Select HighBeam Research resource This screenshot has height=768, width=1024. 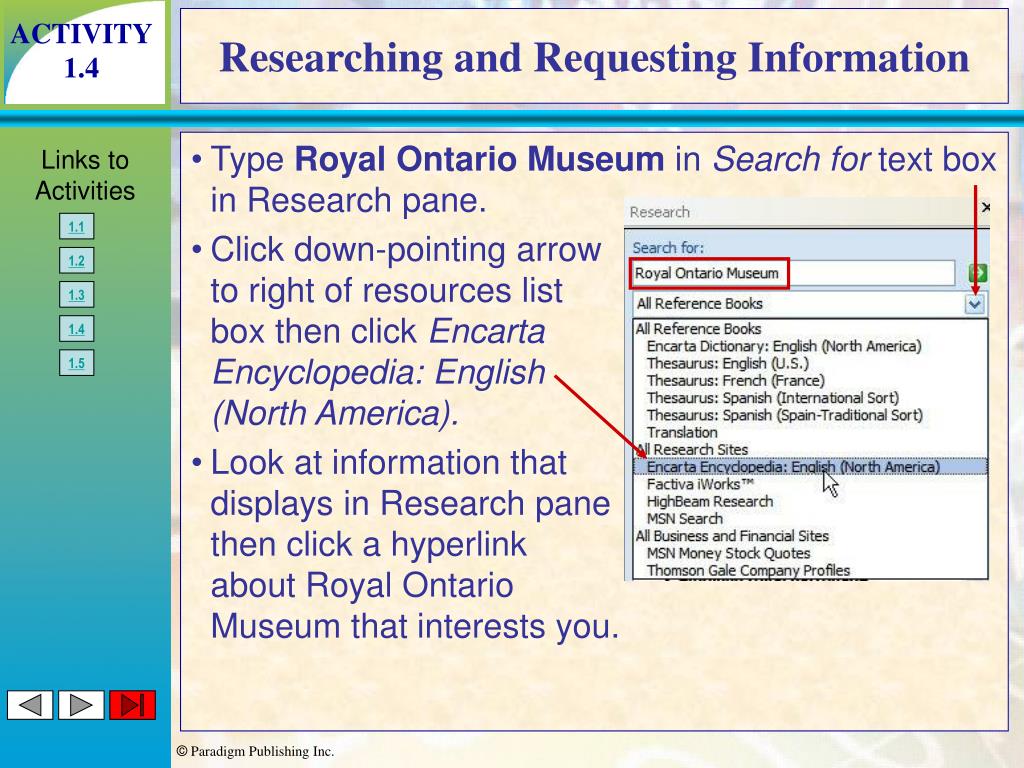(710, 501)
